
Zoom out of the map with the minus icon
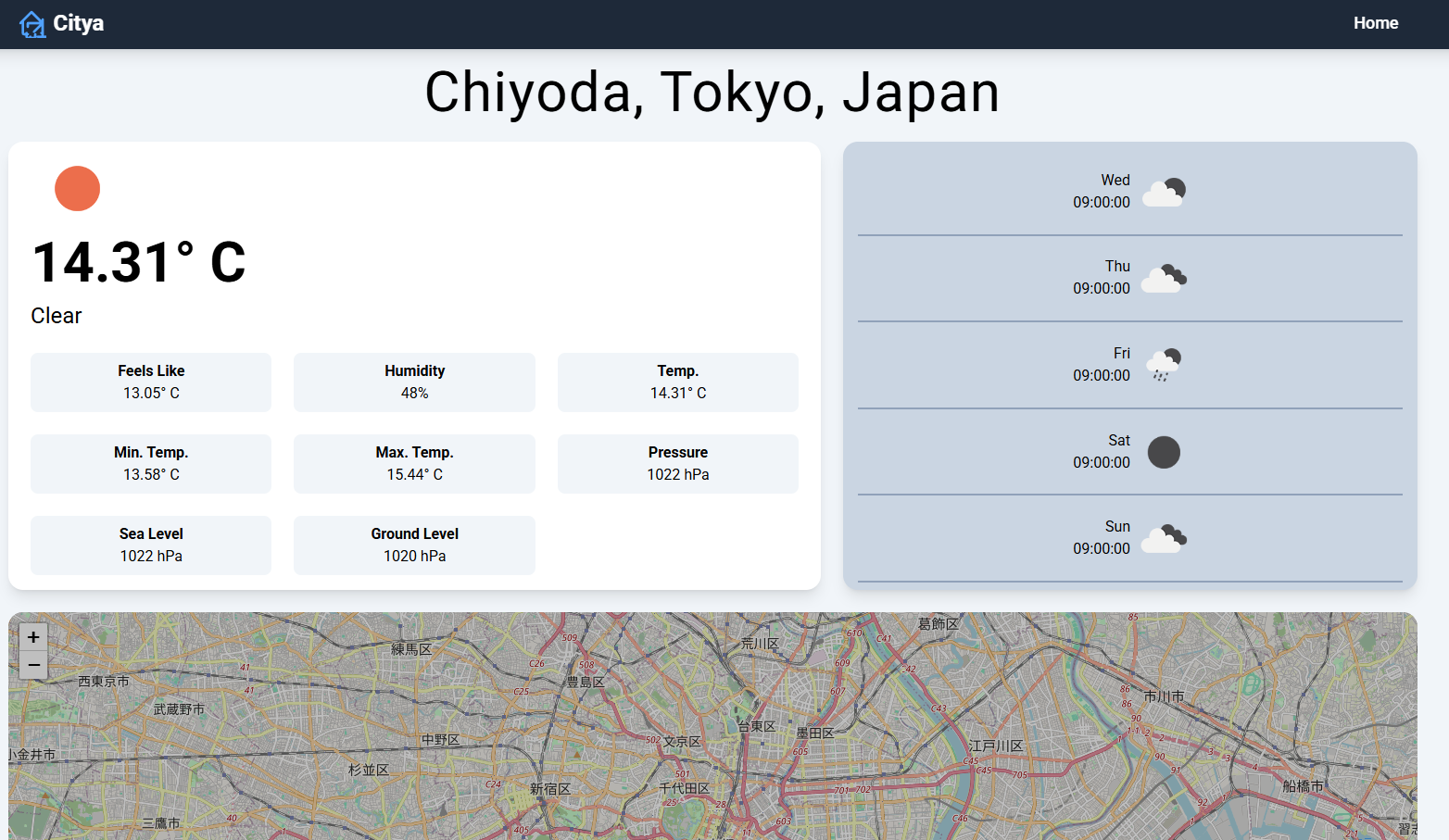[x=32, y=664]
